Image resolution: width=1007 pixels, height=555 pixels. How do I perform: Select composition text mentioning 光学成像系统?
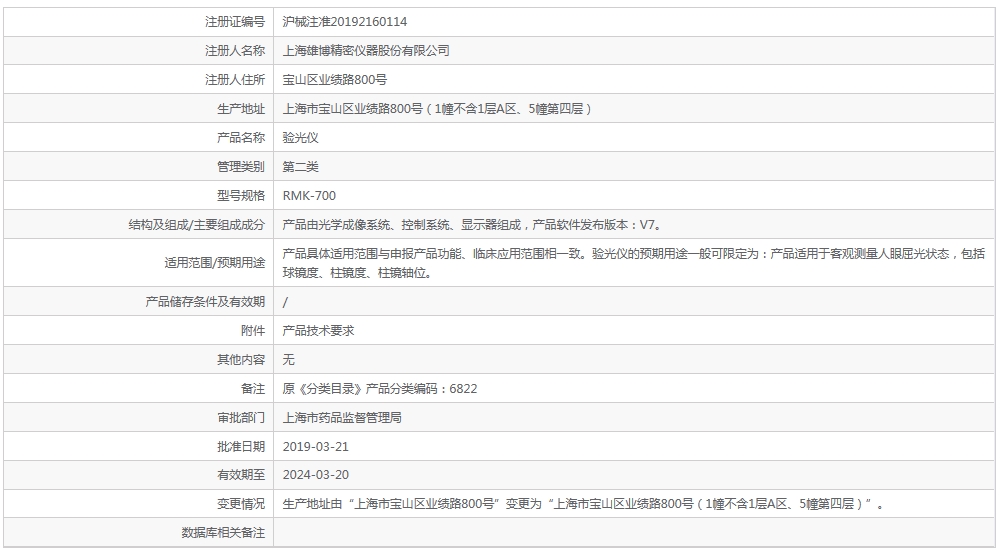click(473, 225)
